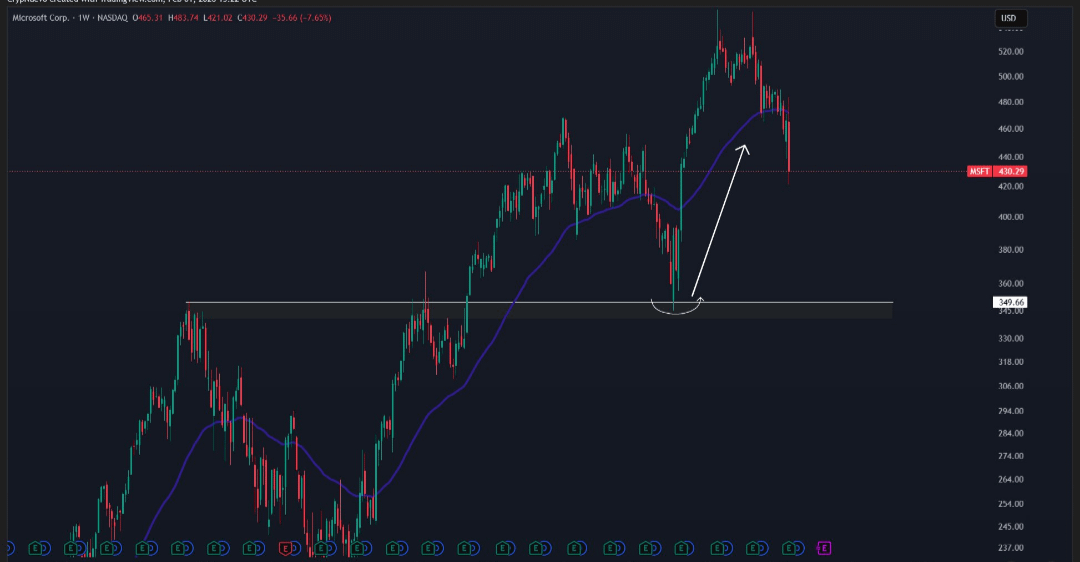Click the 480.00 price axis label
Image resolution: width=1080 pixels, height=562 pixels.
[1010, 102]
